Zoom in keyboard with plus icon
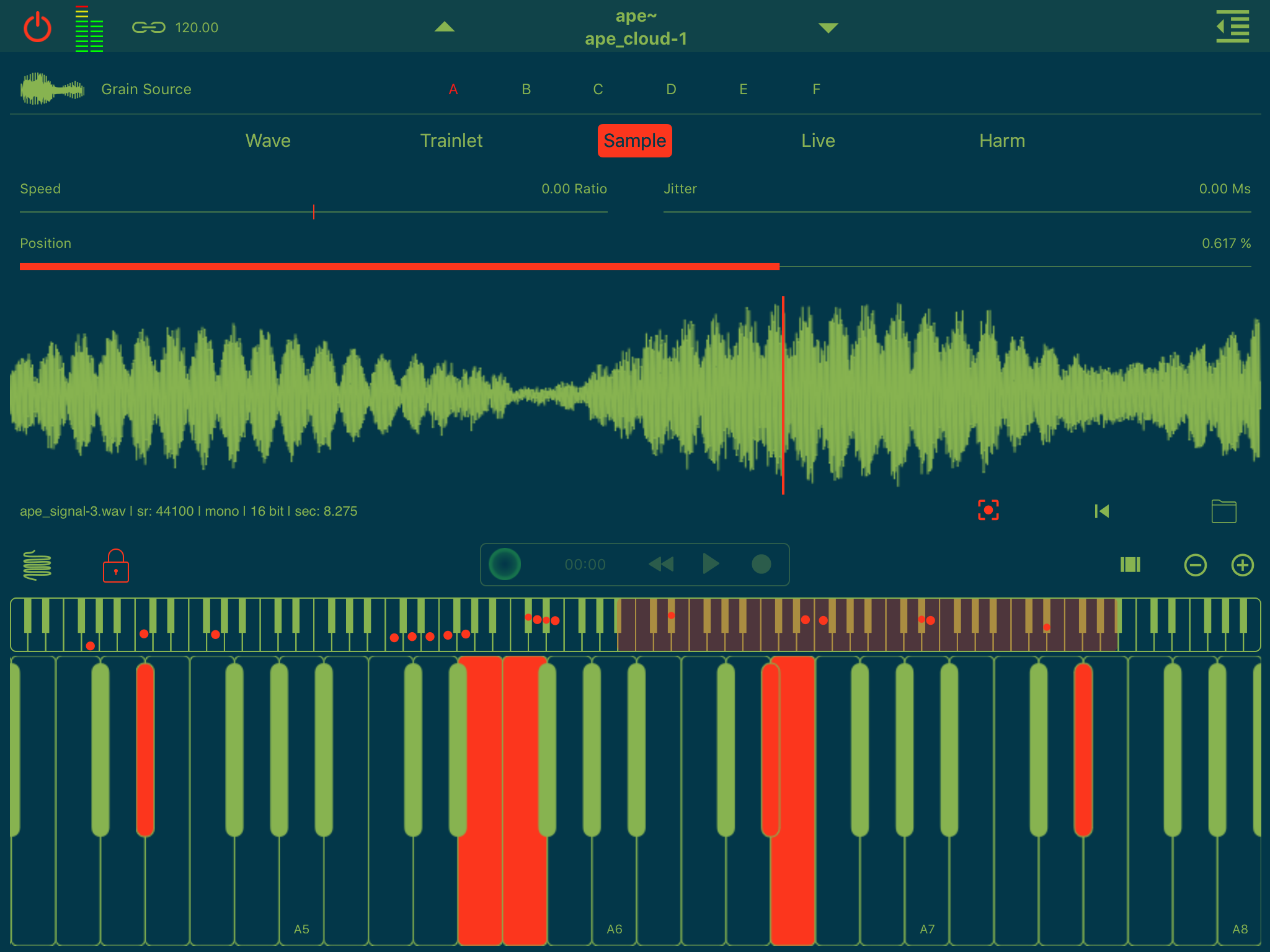This screenshot has height=952, width=1270. click(x=1242, y=565)
